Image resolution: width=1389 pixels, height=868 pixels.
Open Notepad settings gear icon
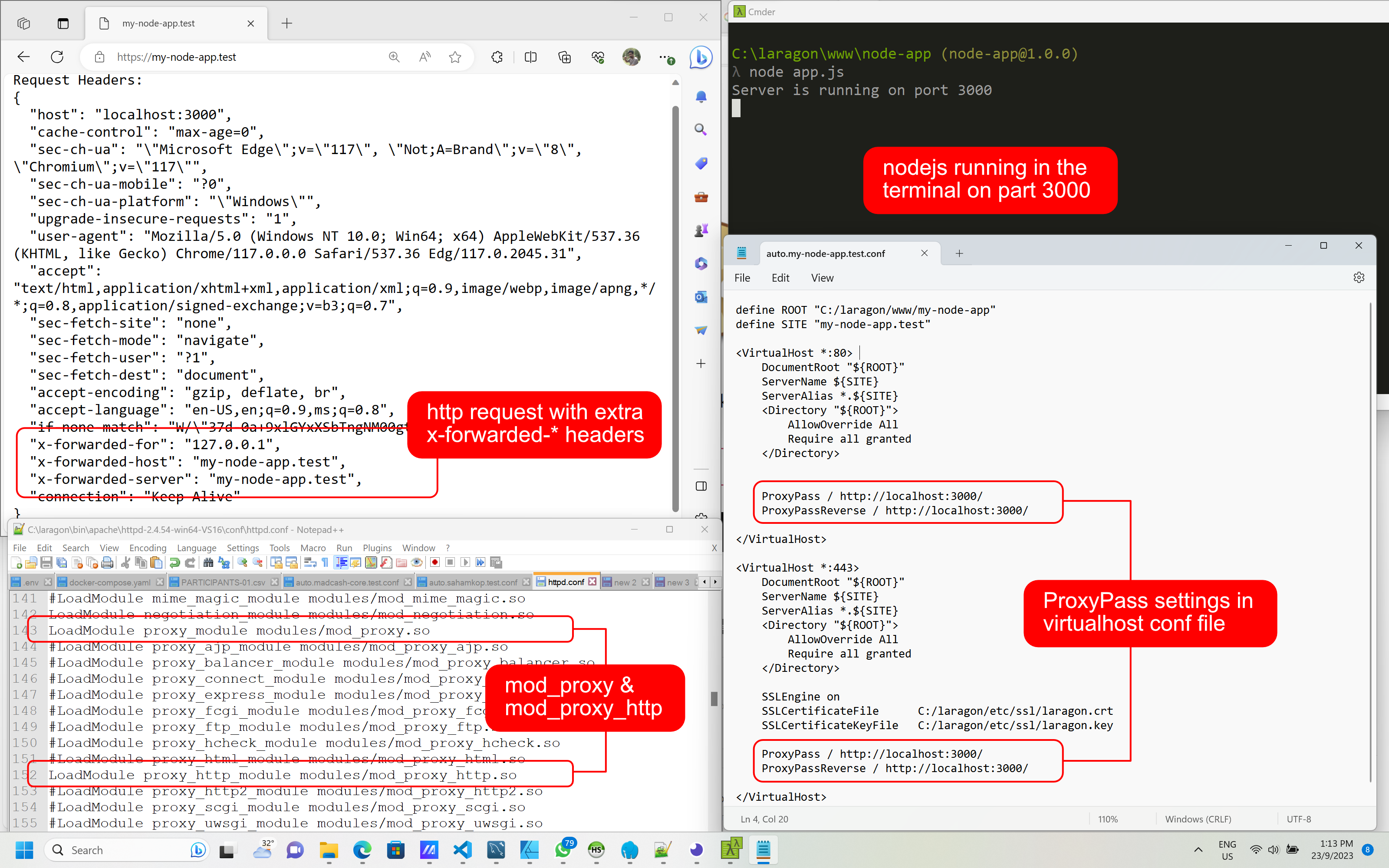pos(1358,278)
